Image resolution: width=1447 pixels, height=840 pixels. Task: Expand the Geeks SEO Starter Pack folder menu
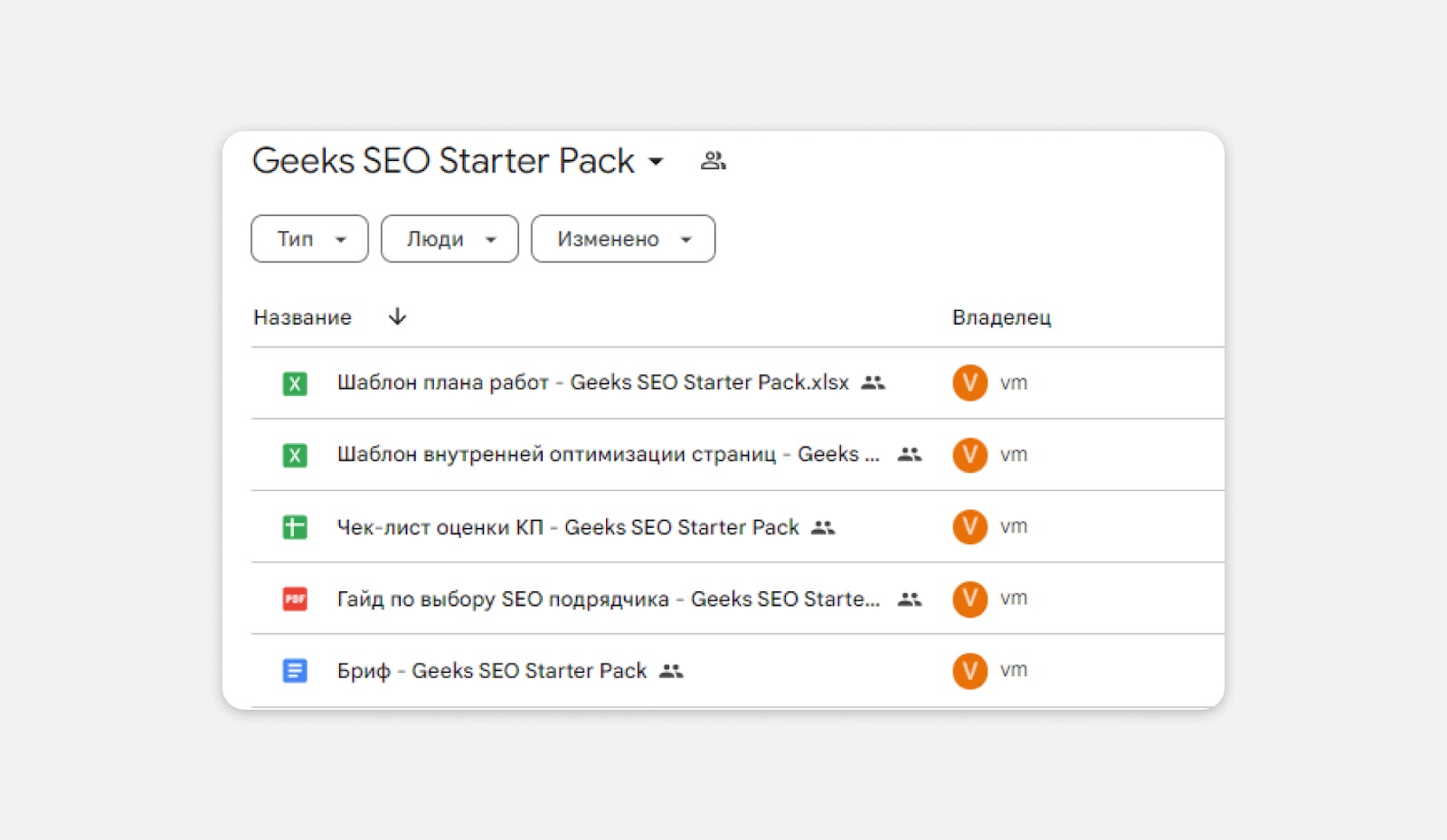coord(657,162)
